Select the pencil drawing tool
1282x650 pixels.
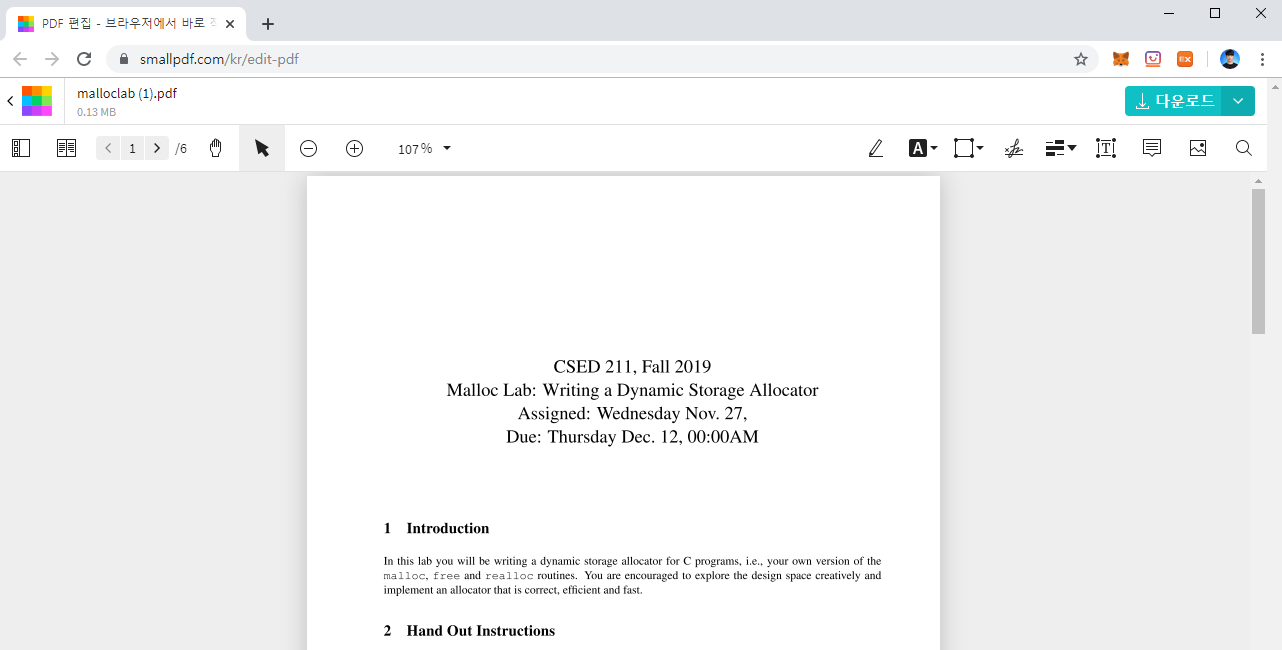point(876,148)
